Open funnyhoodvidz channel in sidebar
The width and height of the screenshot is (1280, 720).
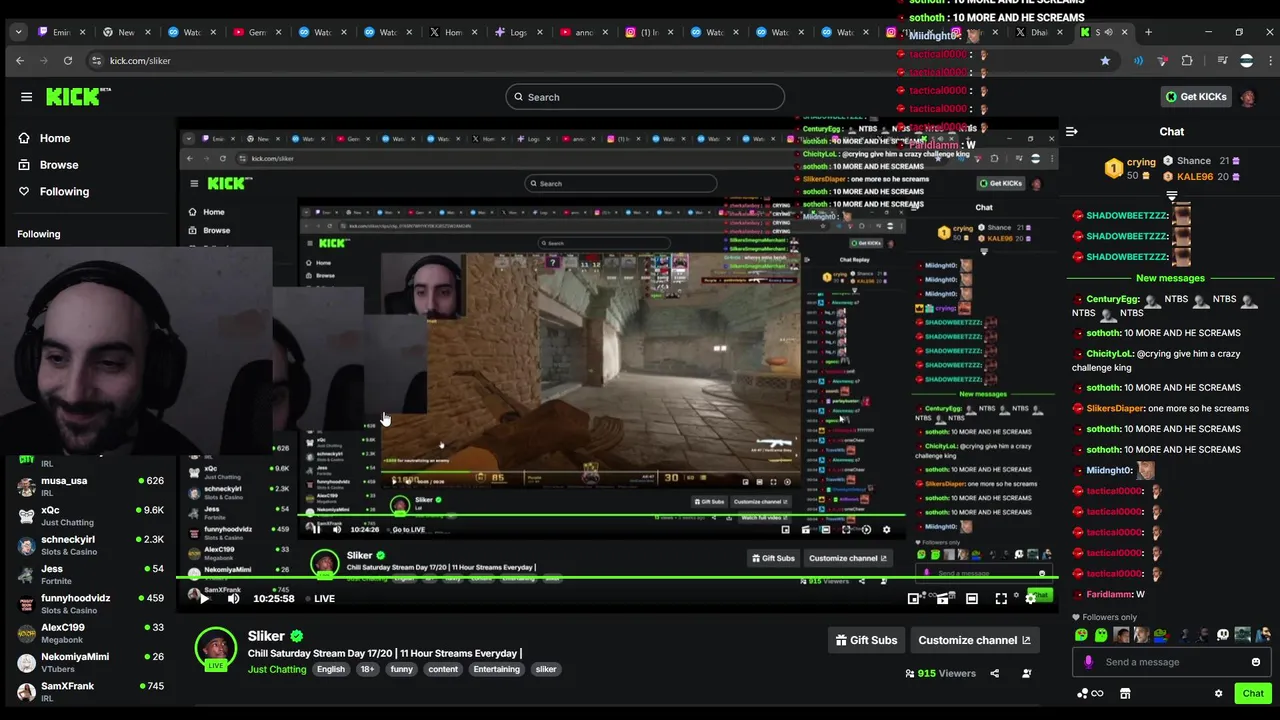pyautogui.click(x=90, y=604)
